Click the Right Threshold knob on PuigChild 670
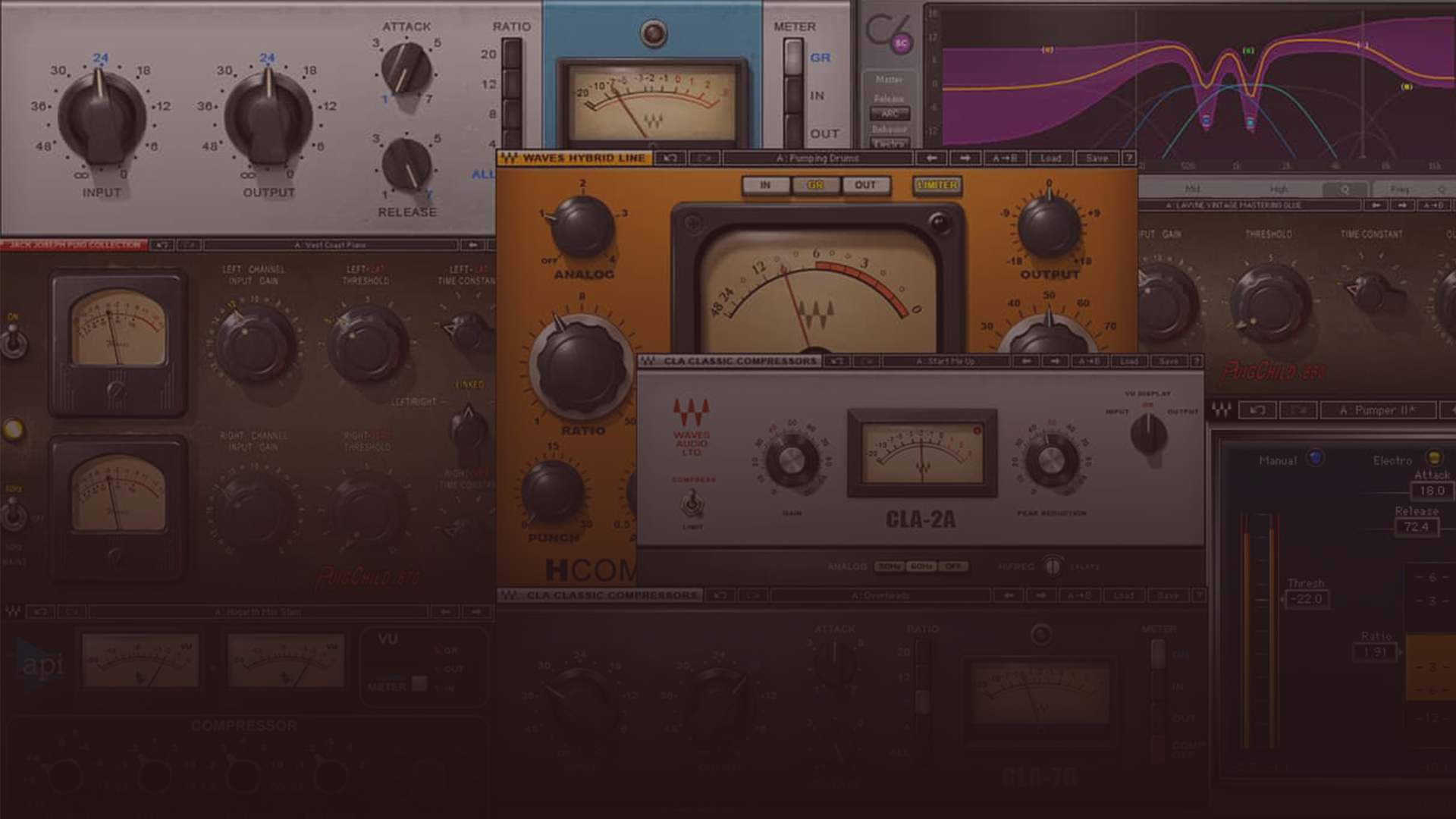The width and height of the screenshot is (1456, 819). [369, 510]
